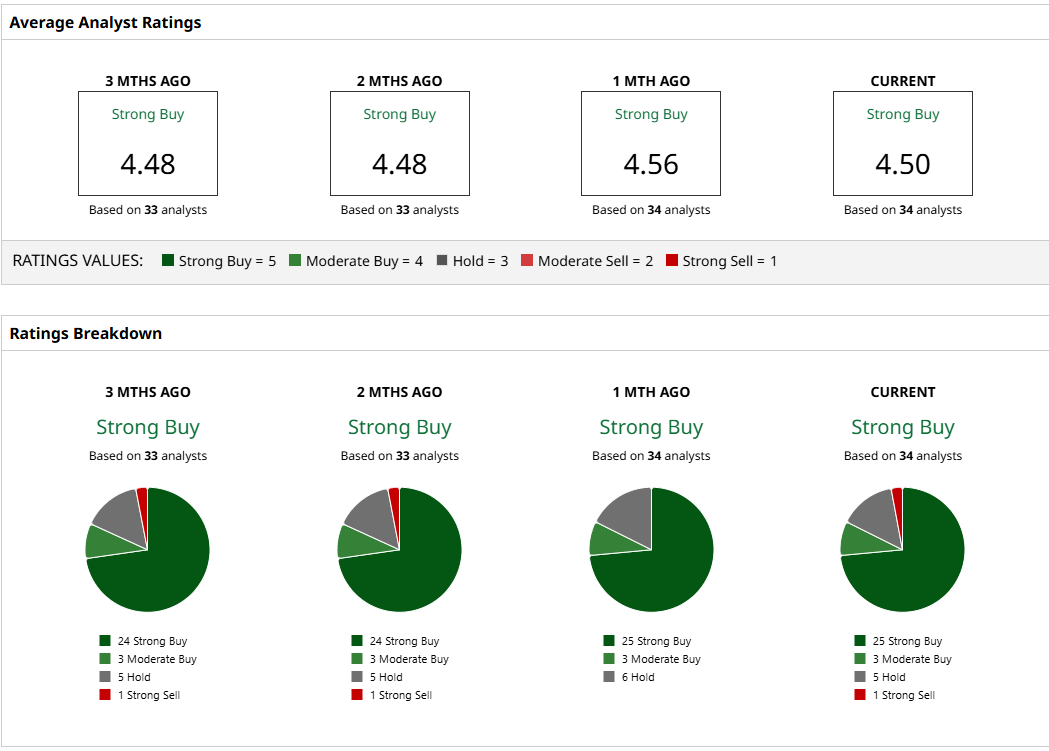The image size is (1049, 751).
Task: Click the 1 MTH AGO pie chart
Action: tap(651, 550)
